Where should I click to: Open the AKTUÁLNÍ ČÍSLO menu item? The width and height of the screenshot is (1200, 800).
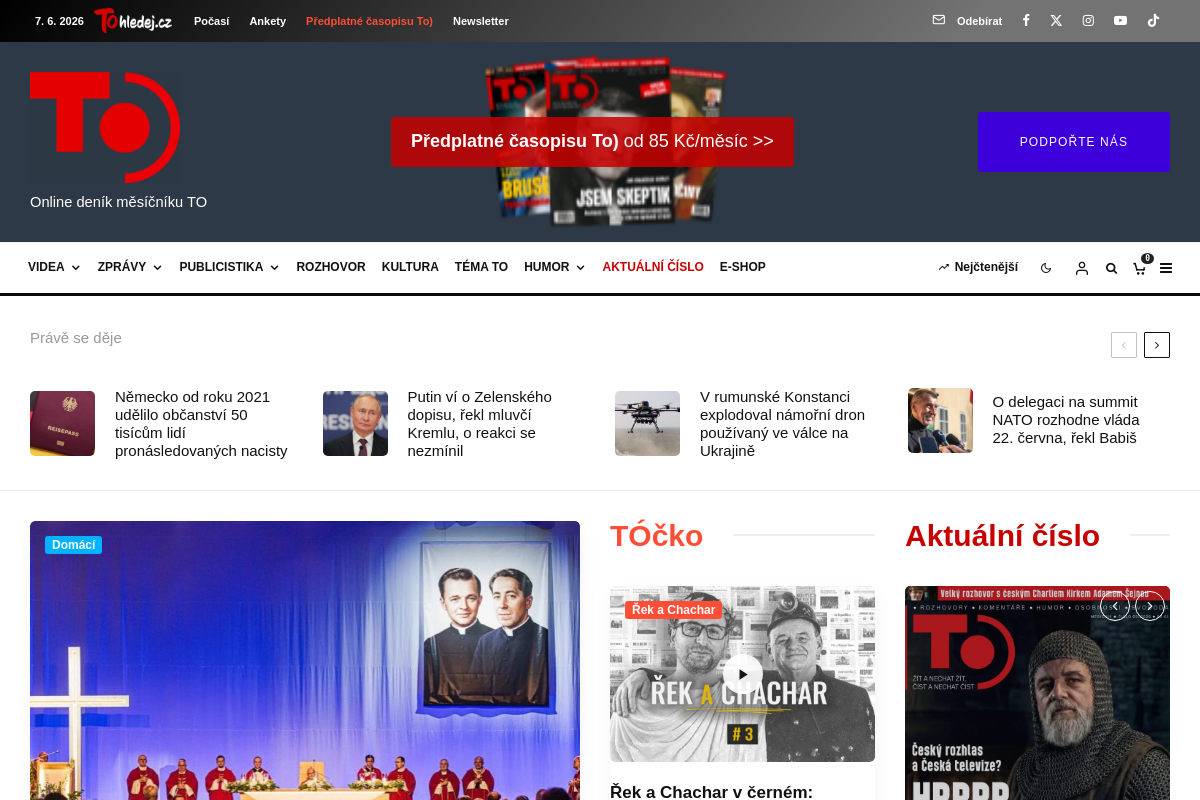tap(653, 267)
